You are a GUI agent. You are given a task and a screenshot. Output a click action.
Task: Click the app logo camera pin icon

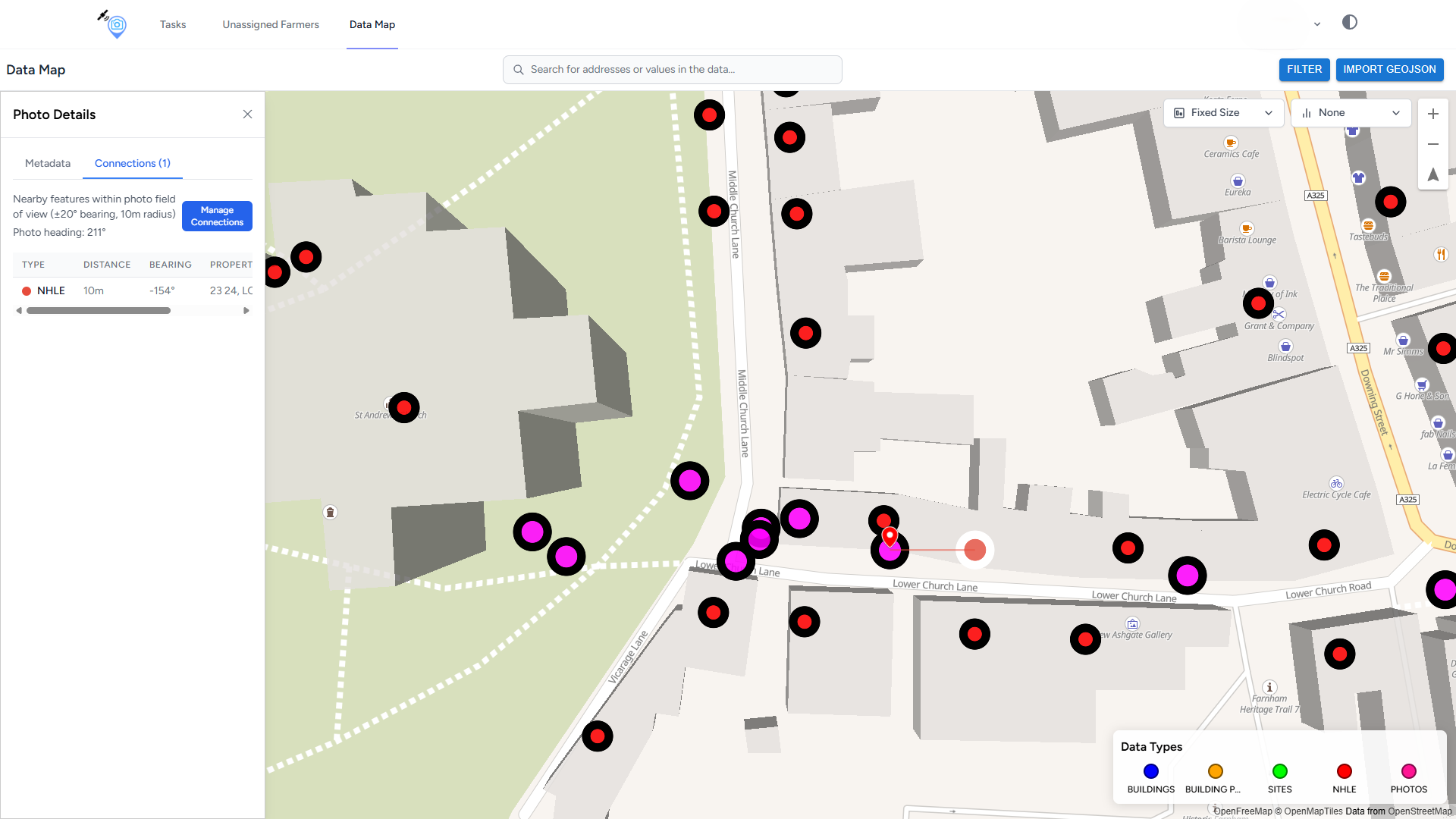115,24
